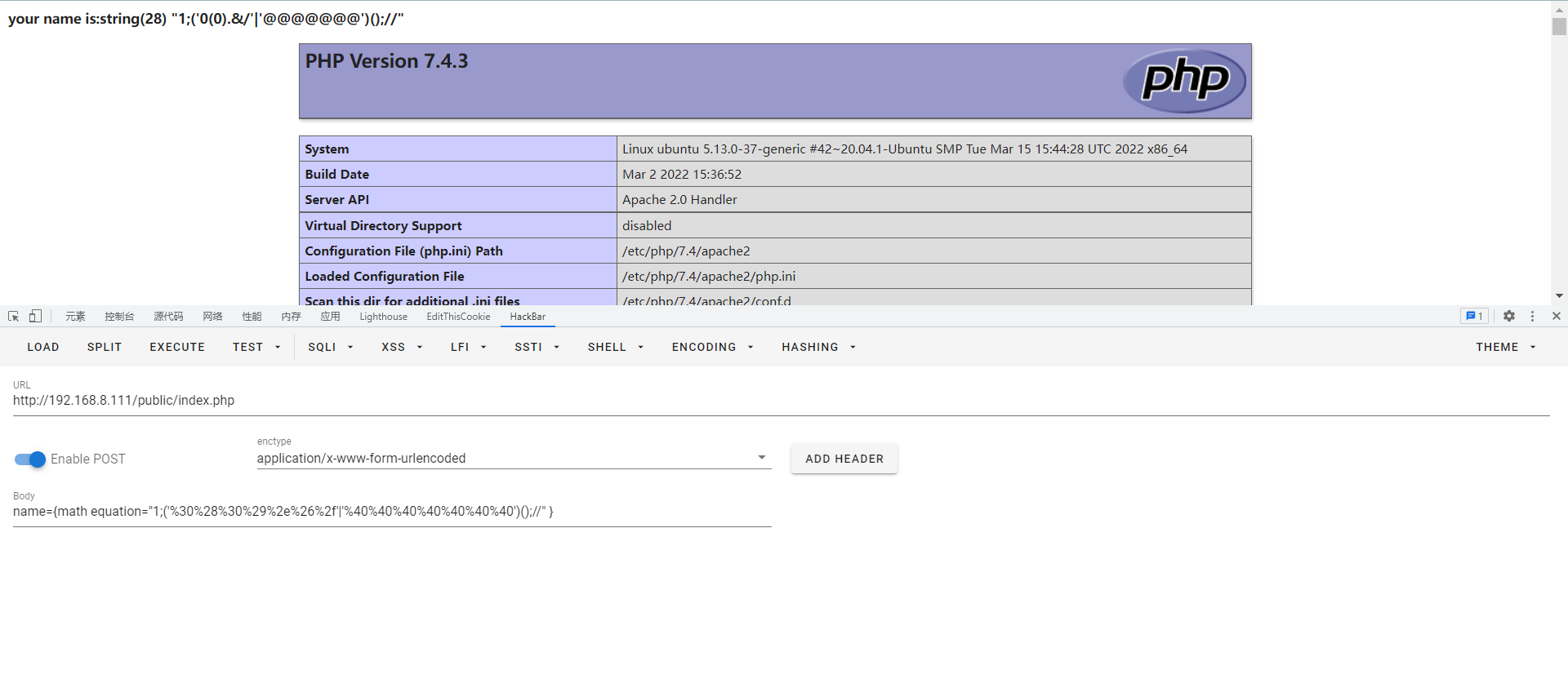Expand the ENCODING dropdown

click(x=712, y=348)
